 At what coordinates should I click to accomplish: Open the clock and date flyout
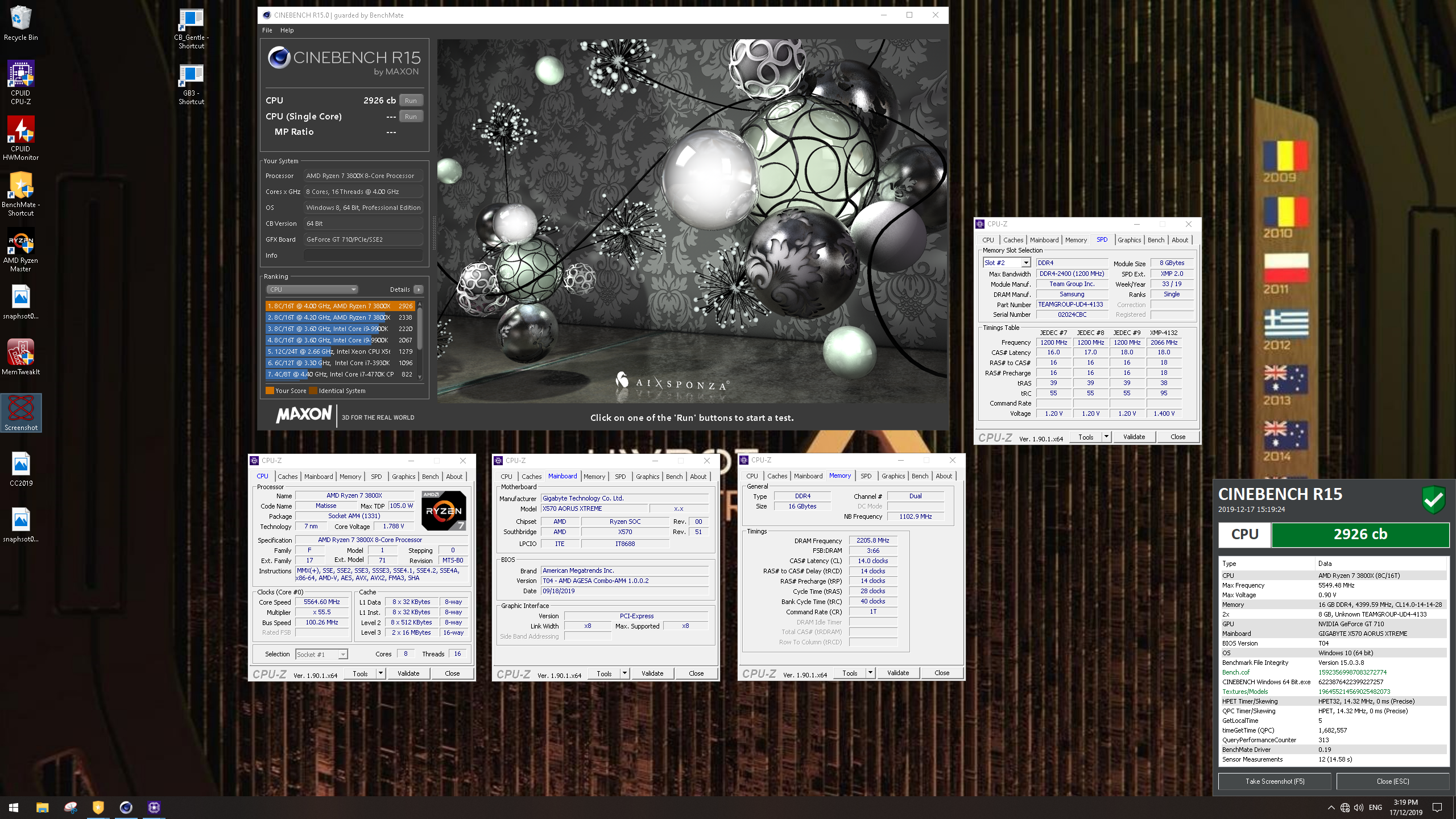click(x=1406, y=808)
